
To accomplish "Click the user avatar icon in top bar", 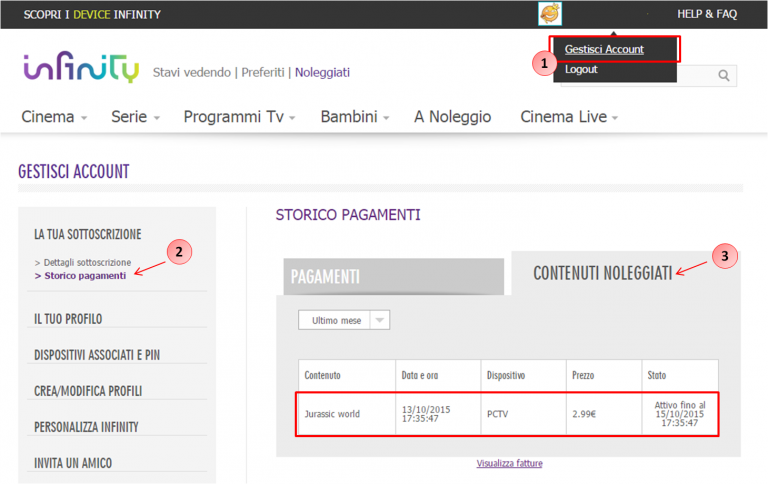I will click(x=550, y=14).
